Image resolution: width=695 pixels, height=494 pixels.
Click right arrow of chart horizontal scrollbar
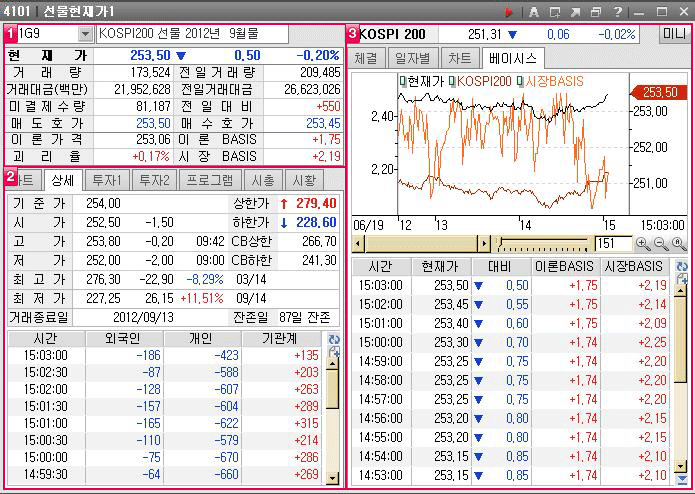pos(484,243)
